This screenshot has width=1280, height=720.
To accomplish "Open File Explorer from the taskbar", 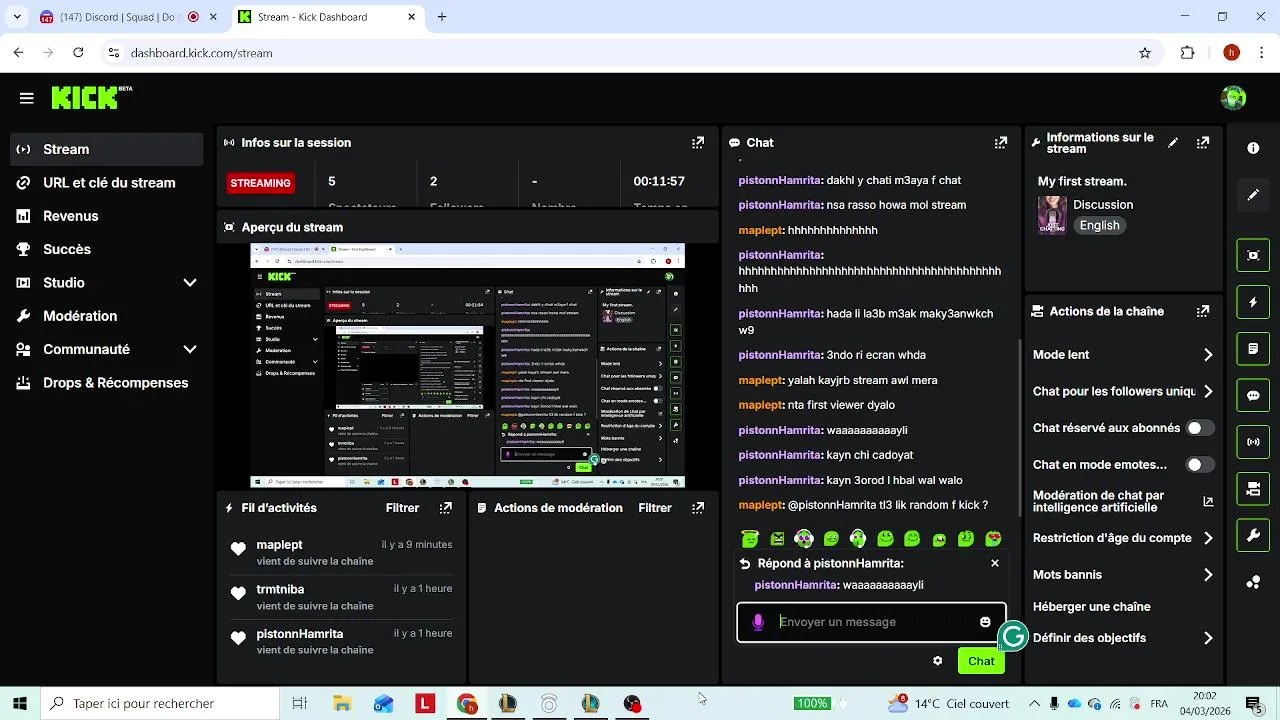I will (x=342, y=704).
